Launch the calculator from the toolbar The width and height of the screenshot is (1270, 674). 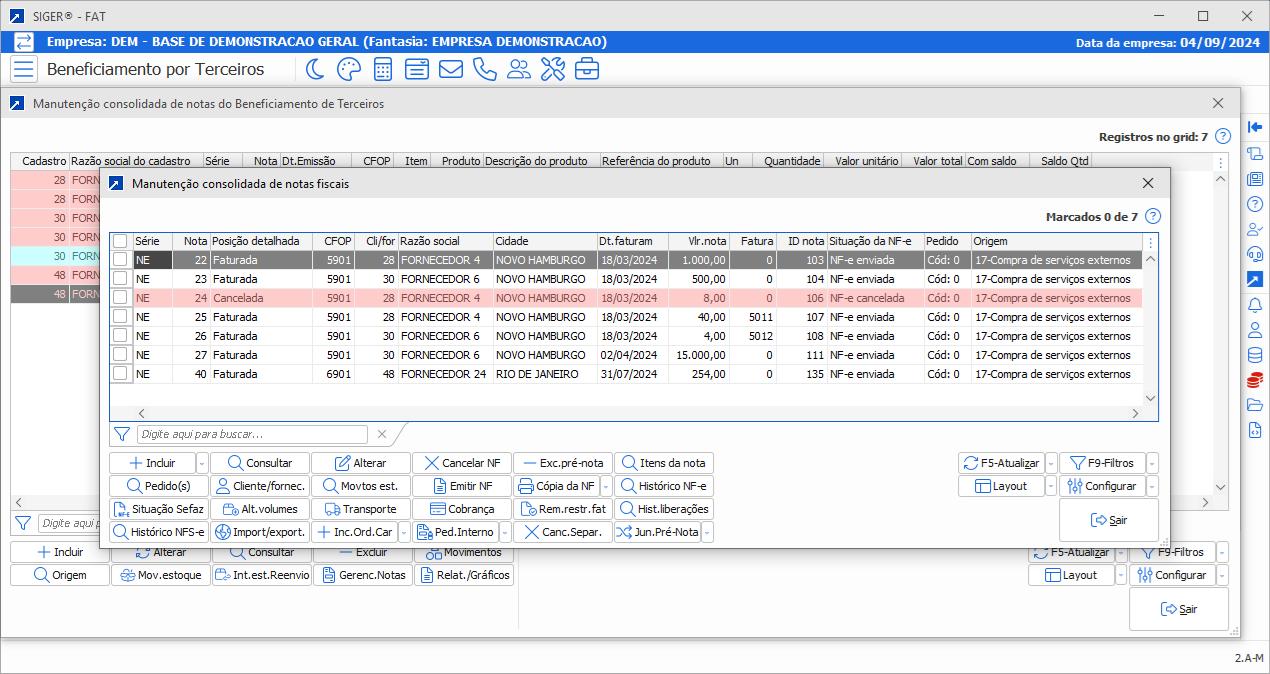[382, 69]
